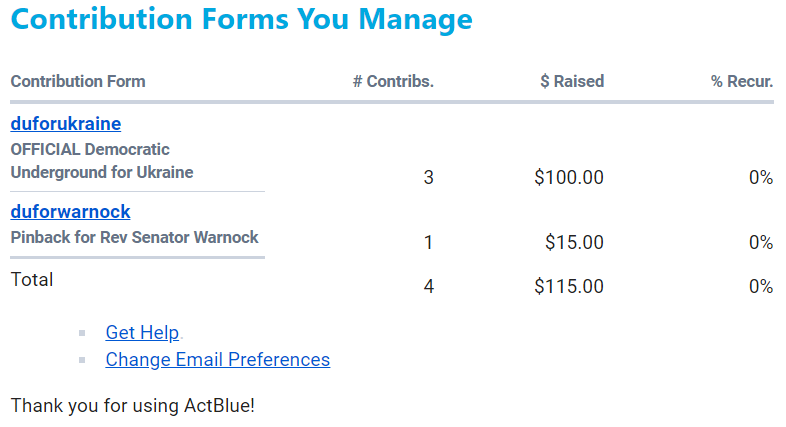Click the % Recur. column header

(x=742, y=81)
